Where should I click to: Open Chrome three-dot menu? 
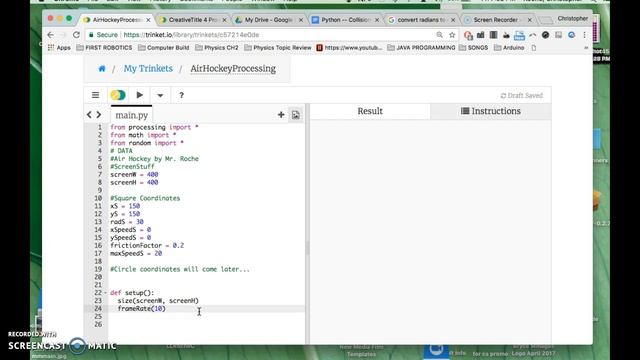tap(584, 35)
